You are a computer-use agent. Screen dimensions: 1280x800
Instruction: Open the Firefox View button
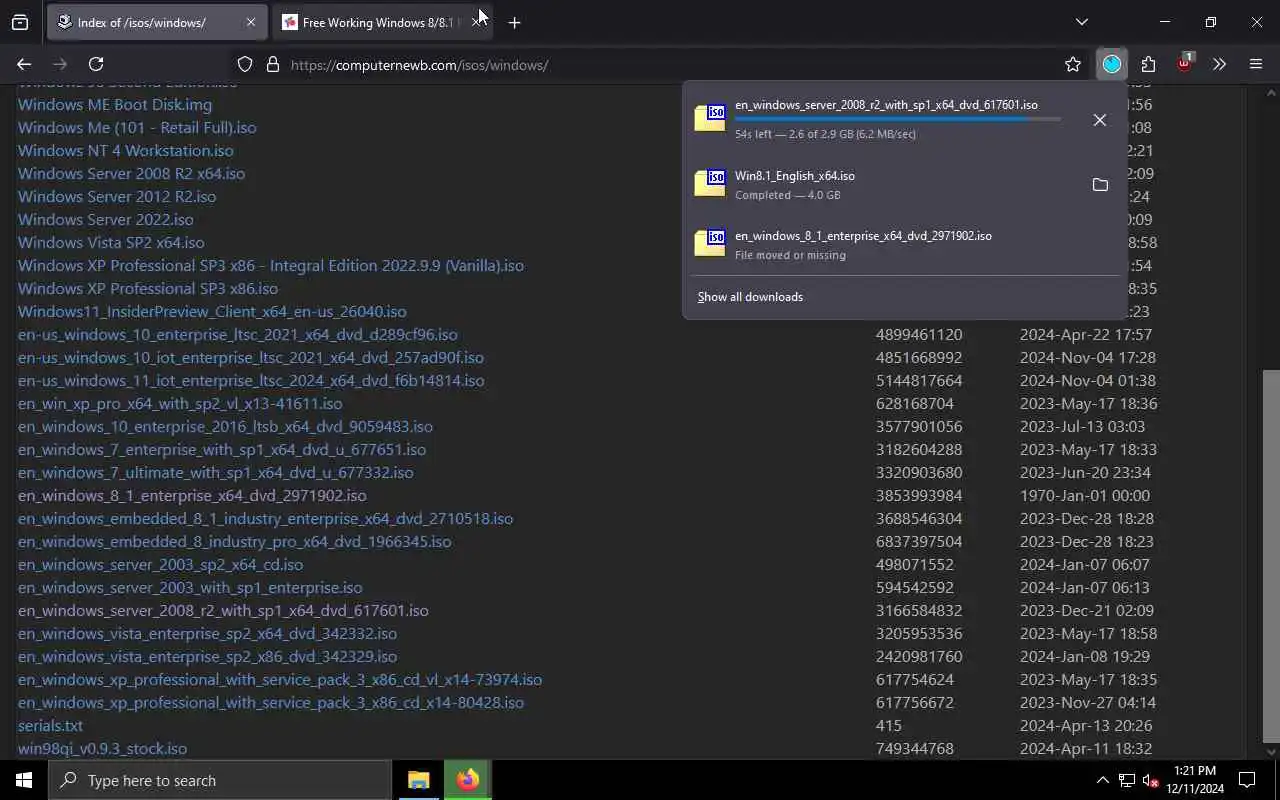tap(20, 22)
